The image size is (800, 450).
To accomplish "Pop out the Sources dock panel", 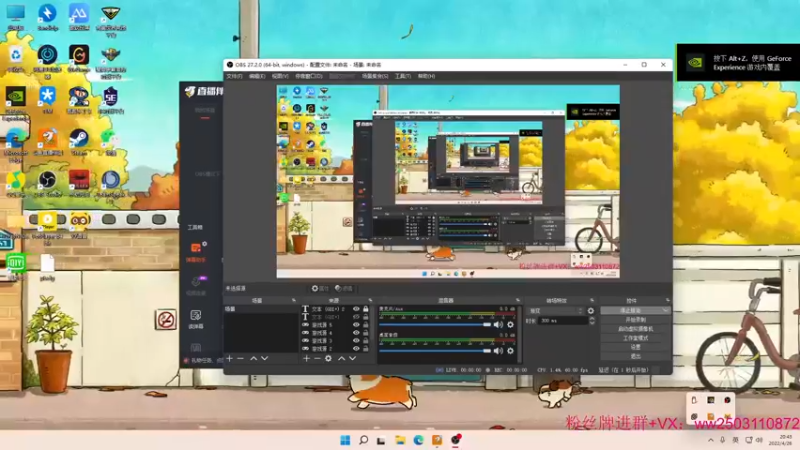I will 370,301.
